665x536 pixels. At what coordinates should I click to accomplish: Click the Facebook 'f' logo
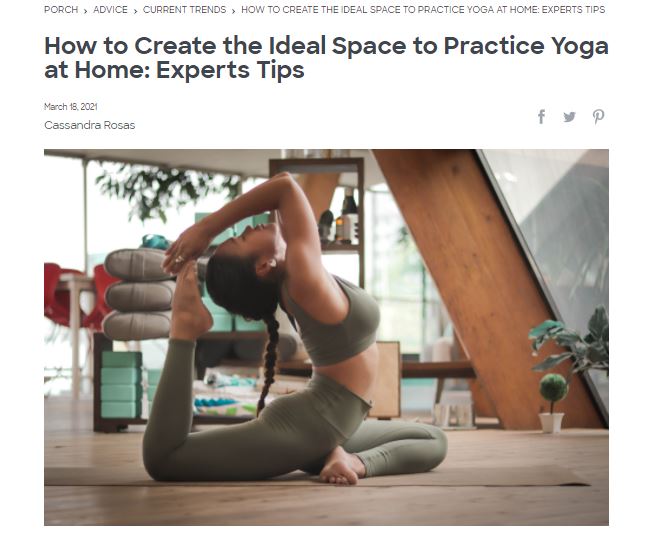click(x=541, y=117)
